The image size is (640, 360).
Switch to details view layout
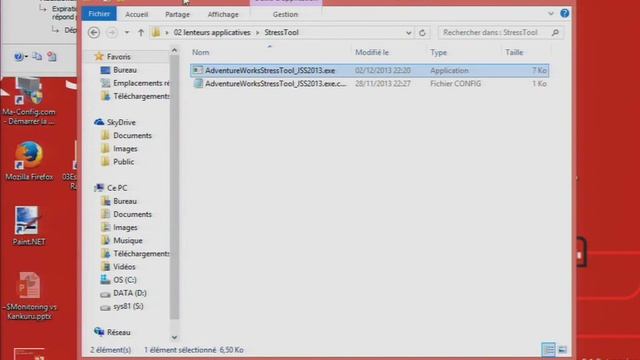click(x=548, y=349)
